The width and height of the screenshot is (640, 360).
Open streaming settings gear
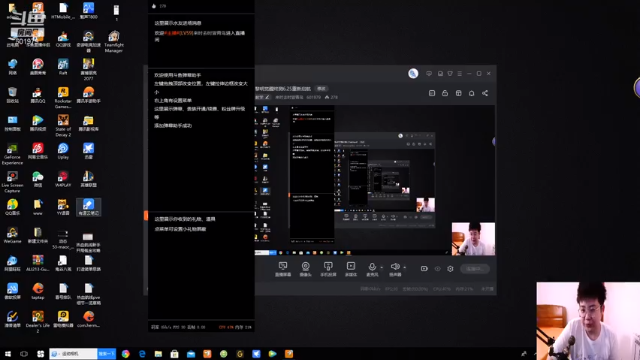[x=450, y=269]
